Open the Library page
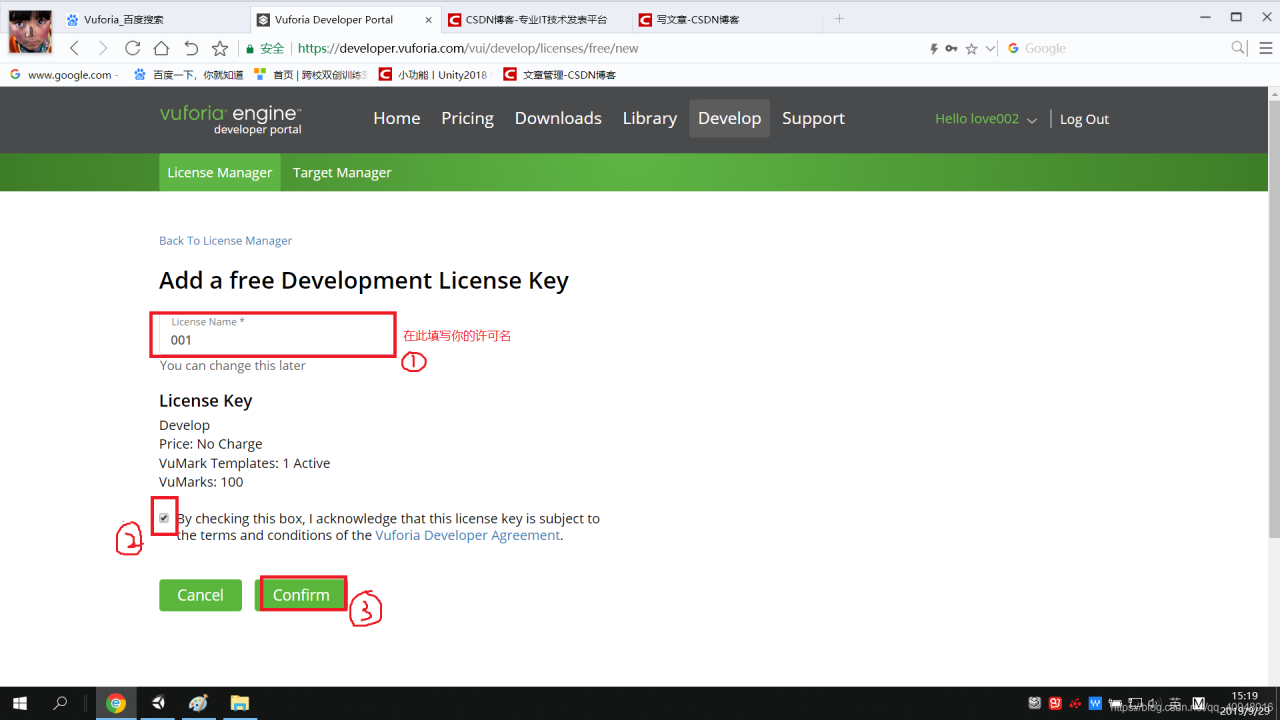The image size is (1280, 720). coord(650,118)
